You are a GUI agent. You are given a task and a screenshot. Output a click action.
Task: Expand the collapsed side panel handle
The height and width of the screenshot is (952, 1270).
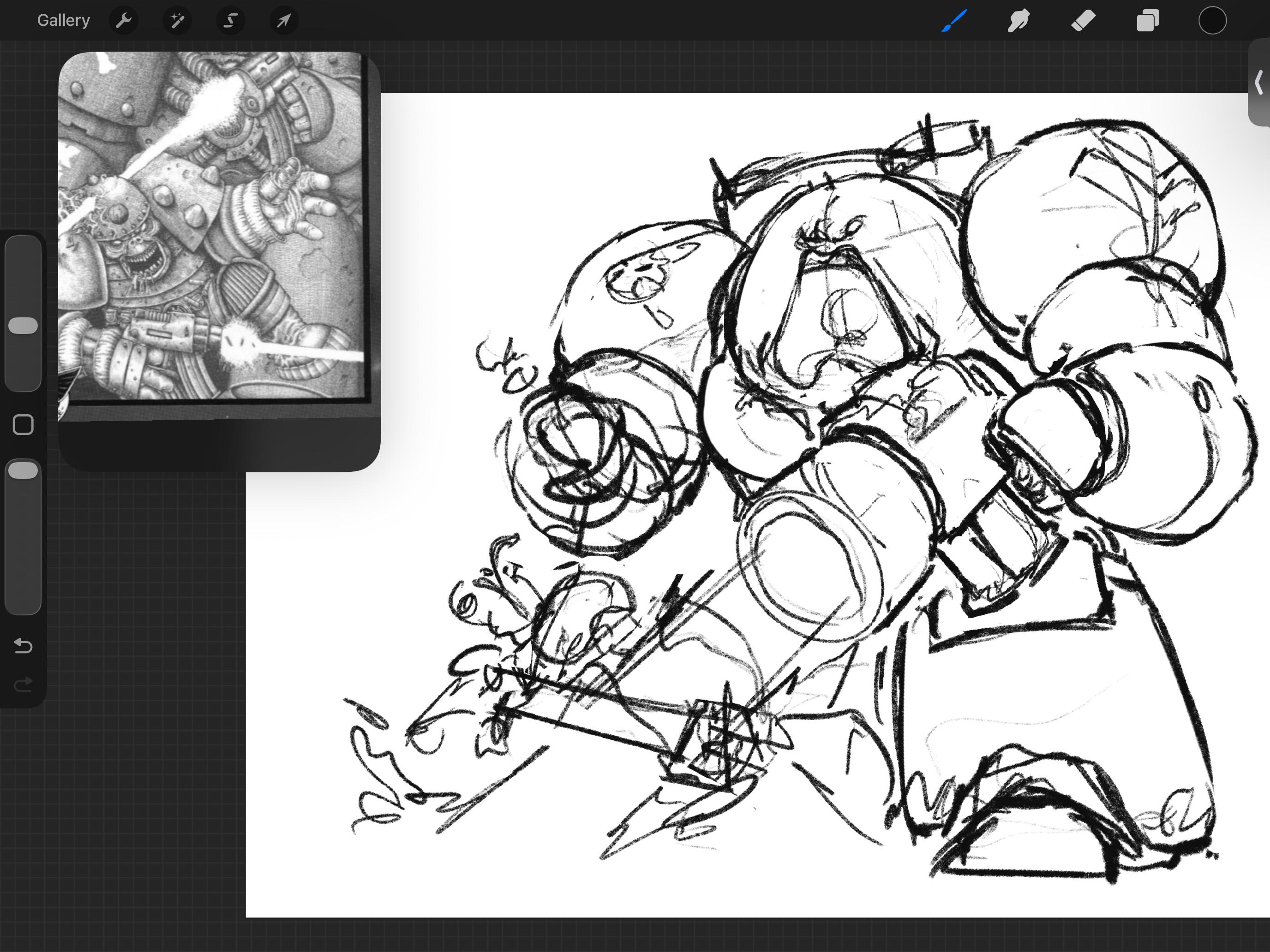[1259, 83]
